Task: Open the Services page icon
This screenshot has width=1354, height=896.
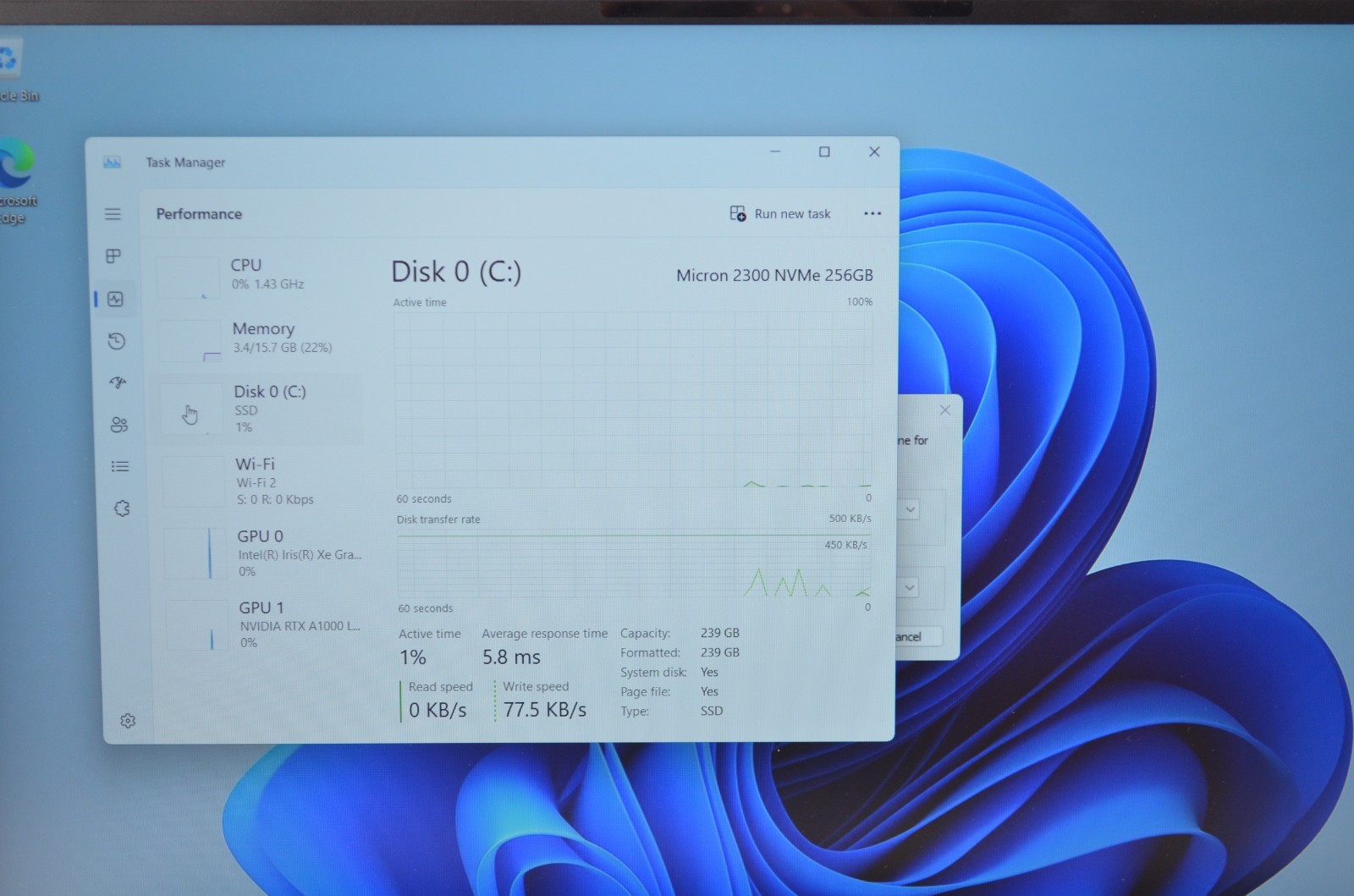Action: [122, 508]
